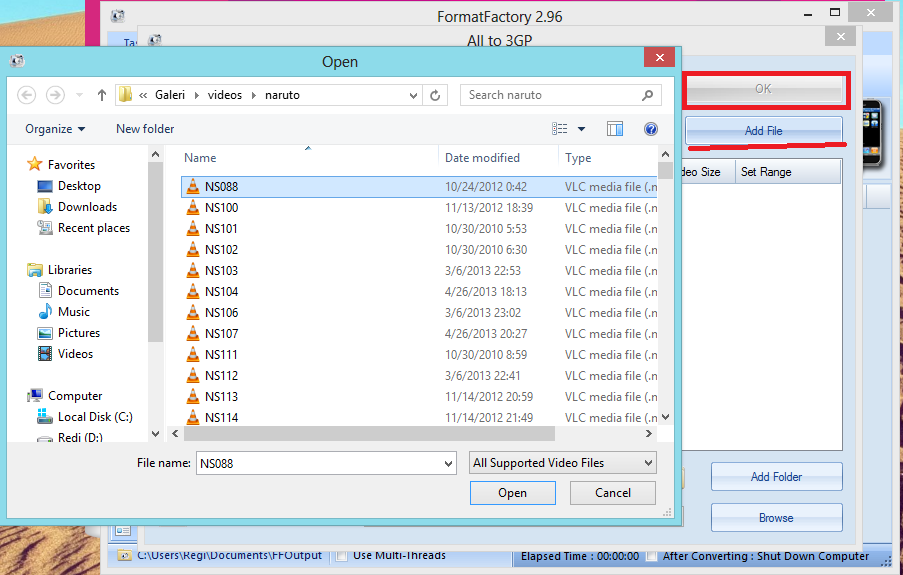Select the NS112 file
This screenshot has width=903, height=575.
pos(419,376)
